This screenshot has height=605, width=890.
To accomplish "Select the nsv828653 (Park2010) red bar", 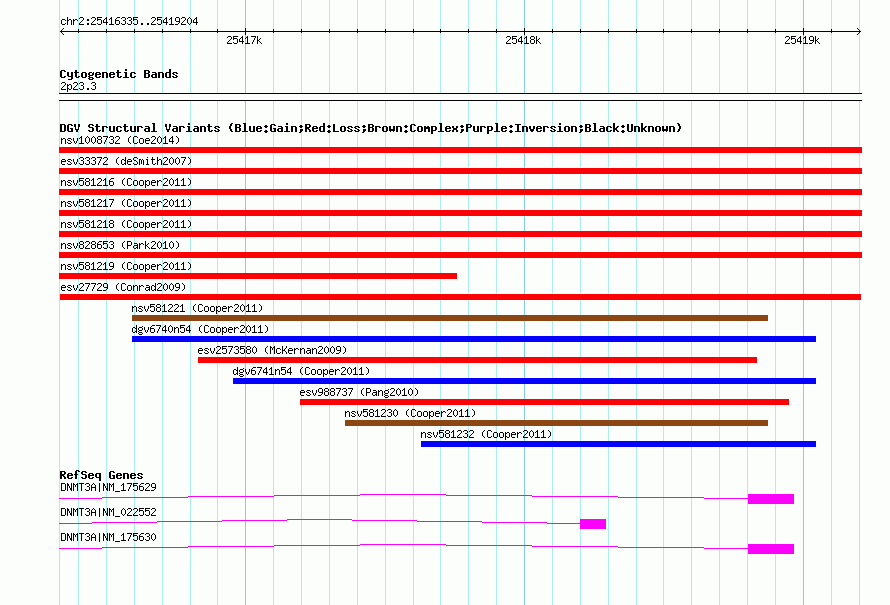I will 460,255.
